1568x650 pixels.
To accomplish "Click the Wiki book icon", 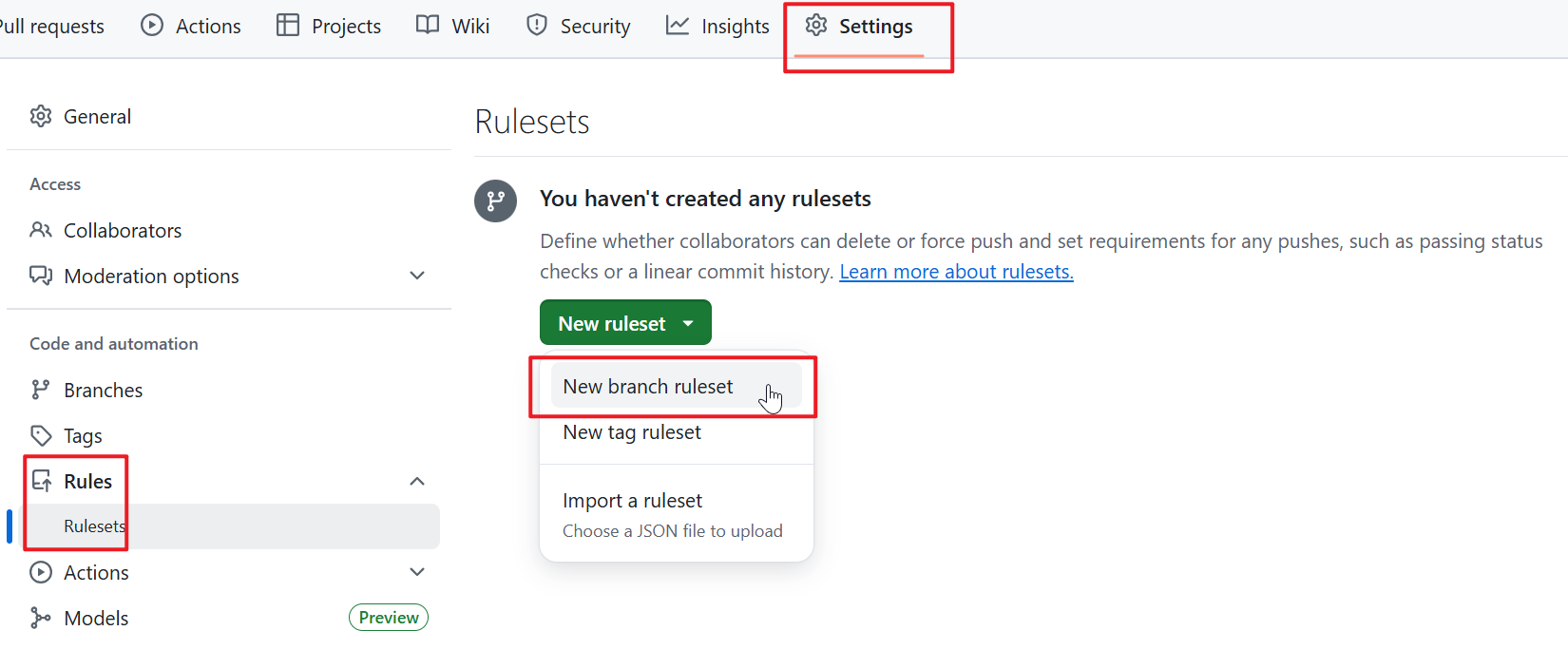I will (x=428, y=26).
